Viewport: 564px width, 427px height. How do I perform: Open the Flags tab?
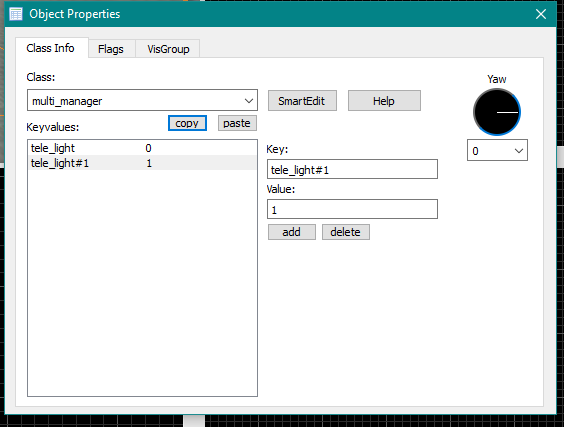point(111,49)
